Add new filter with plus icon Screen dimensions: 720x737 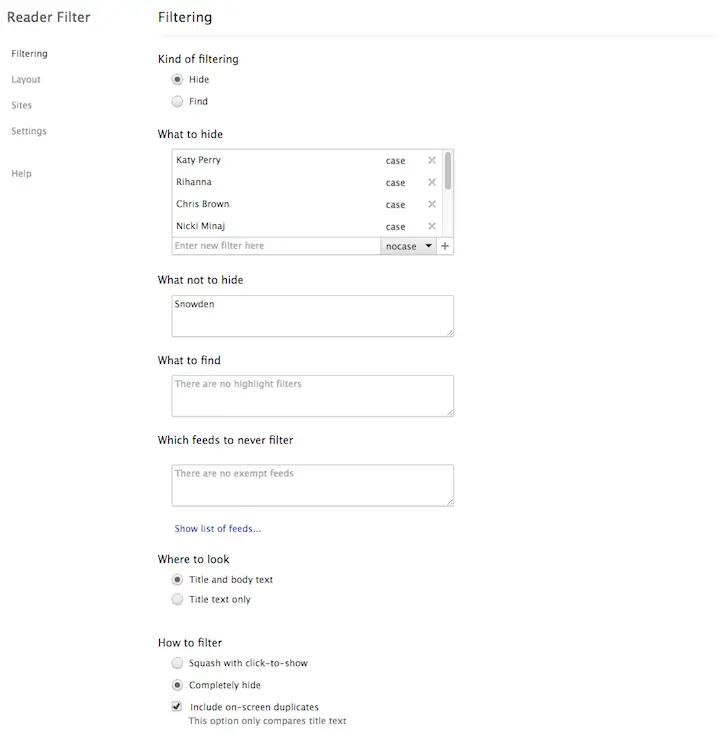tap(445, 246)
